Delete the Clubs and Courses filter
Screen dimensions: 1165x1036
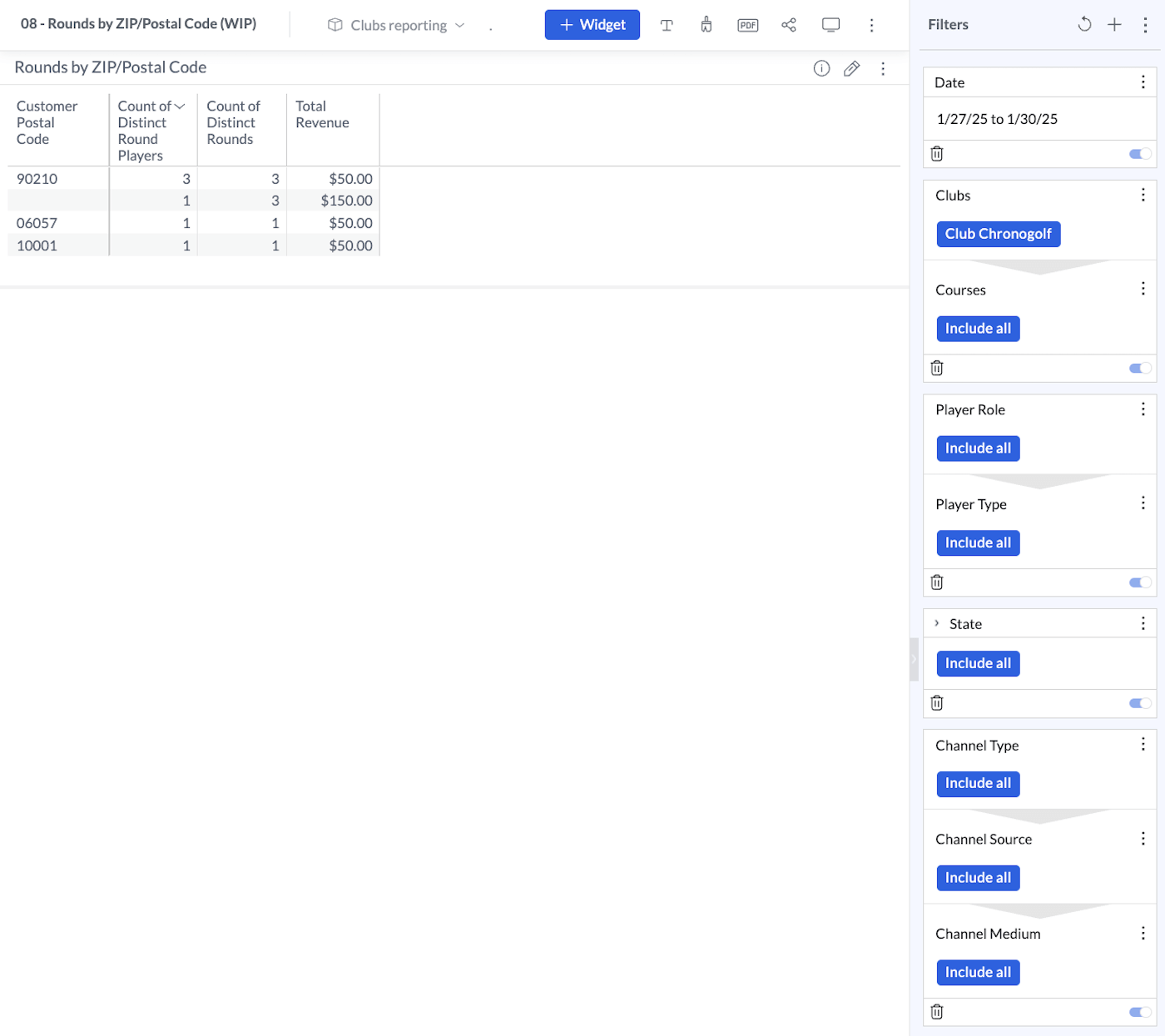(x=937, y=368)
